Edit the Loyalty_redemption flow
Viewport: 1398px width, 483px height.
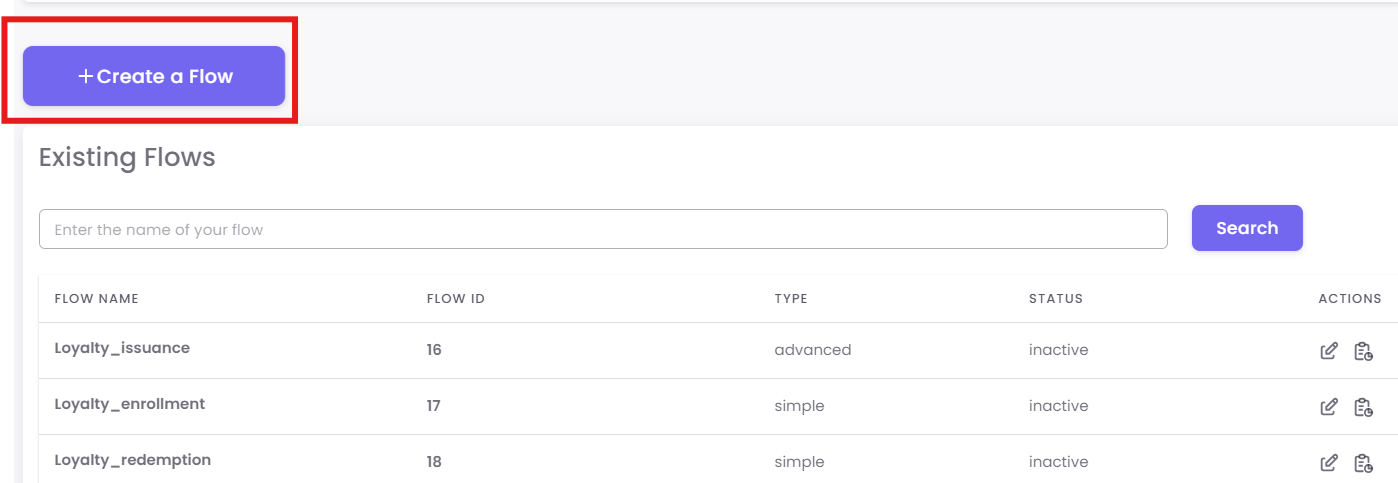pyautogui.click(x=1329, y=463)
